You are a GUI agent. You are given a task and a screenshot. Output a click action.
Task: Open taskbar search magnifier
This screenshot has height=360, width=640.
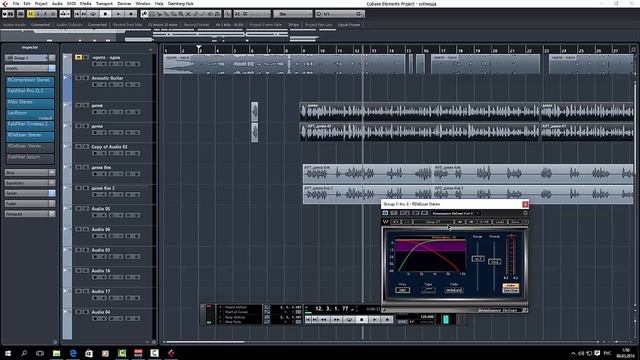(24, 353)
